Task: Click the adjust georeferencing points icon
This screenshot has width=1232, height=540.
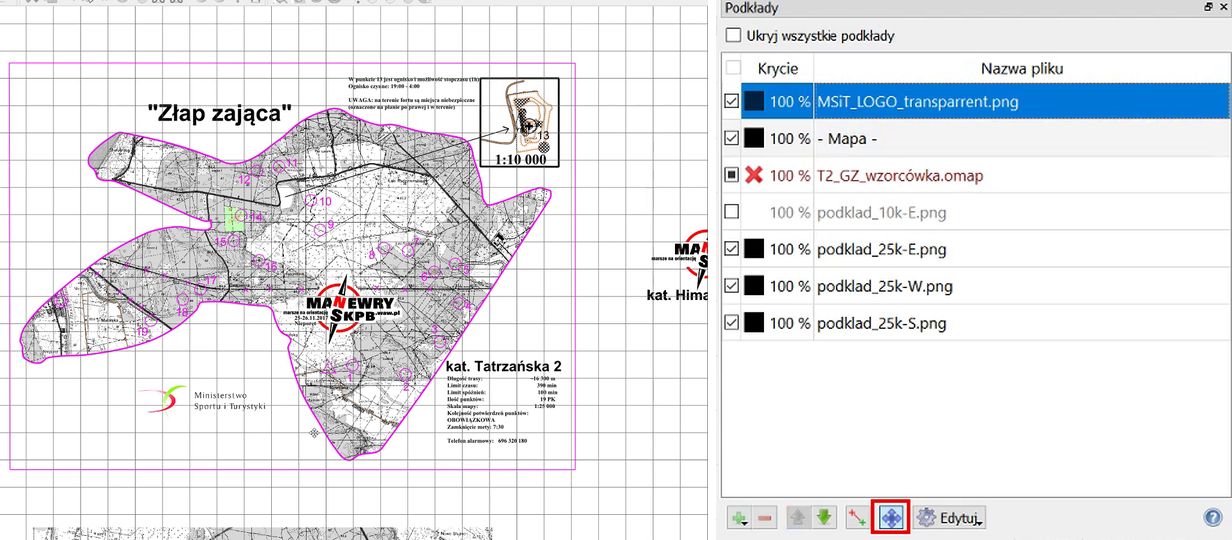Action: (855, 518)
